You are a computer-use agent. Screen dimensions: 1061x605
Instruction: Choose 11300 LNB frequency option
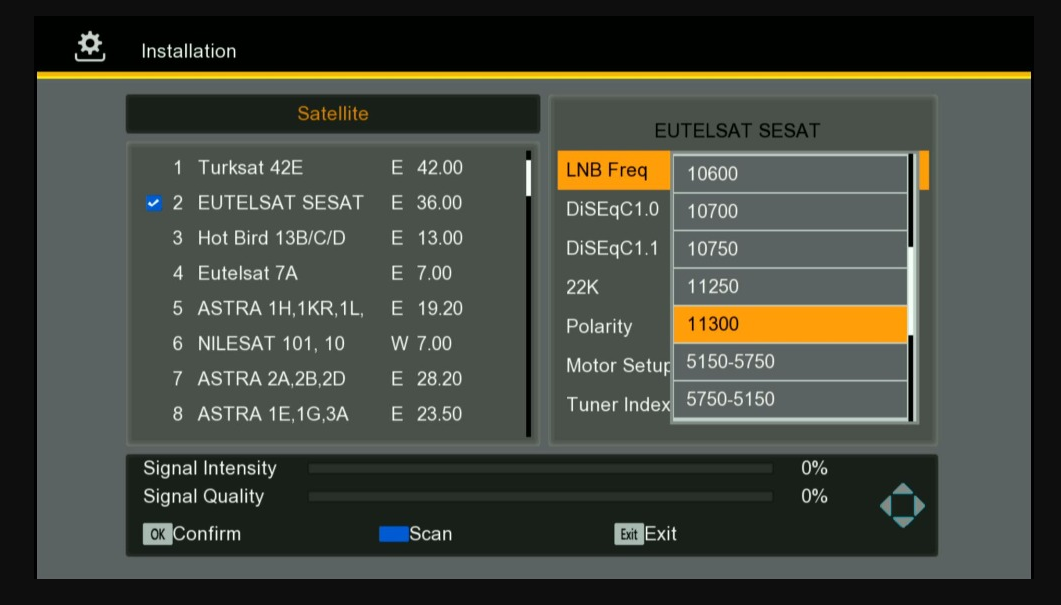point(790,324)
